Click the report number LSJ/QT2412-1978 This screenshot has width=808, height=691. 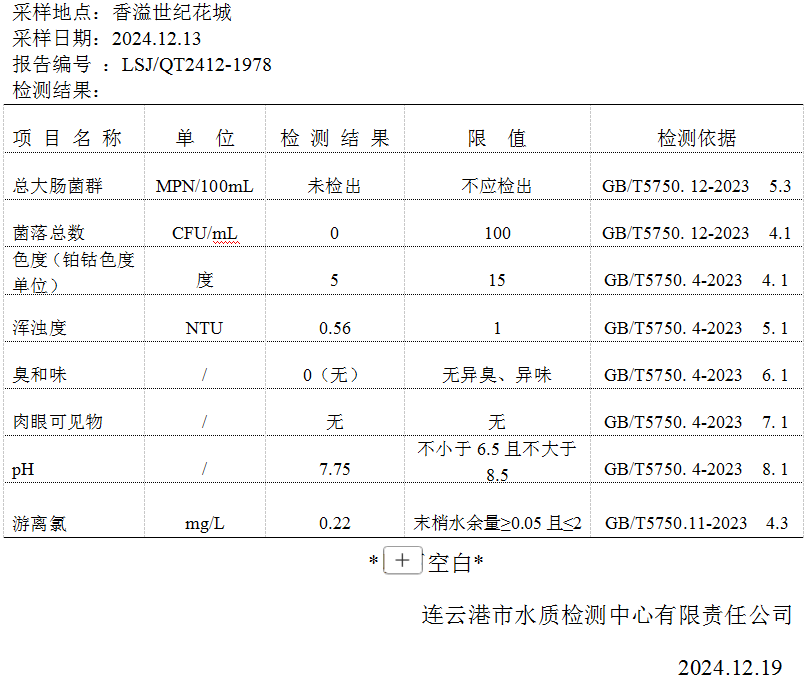[196, 65]
